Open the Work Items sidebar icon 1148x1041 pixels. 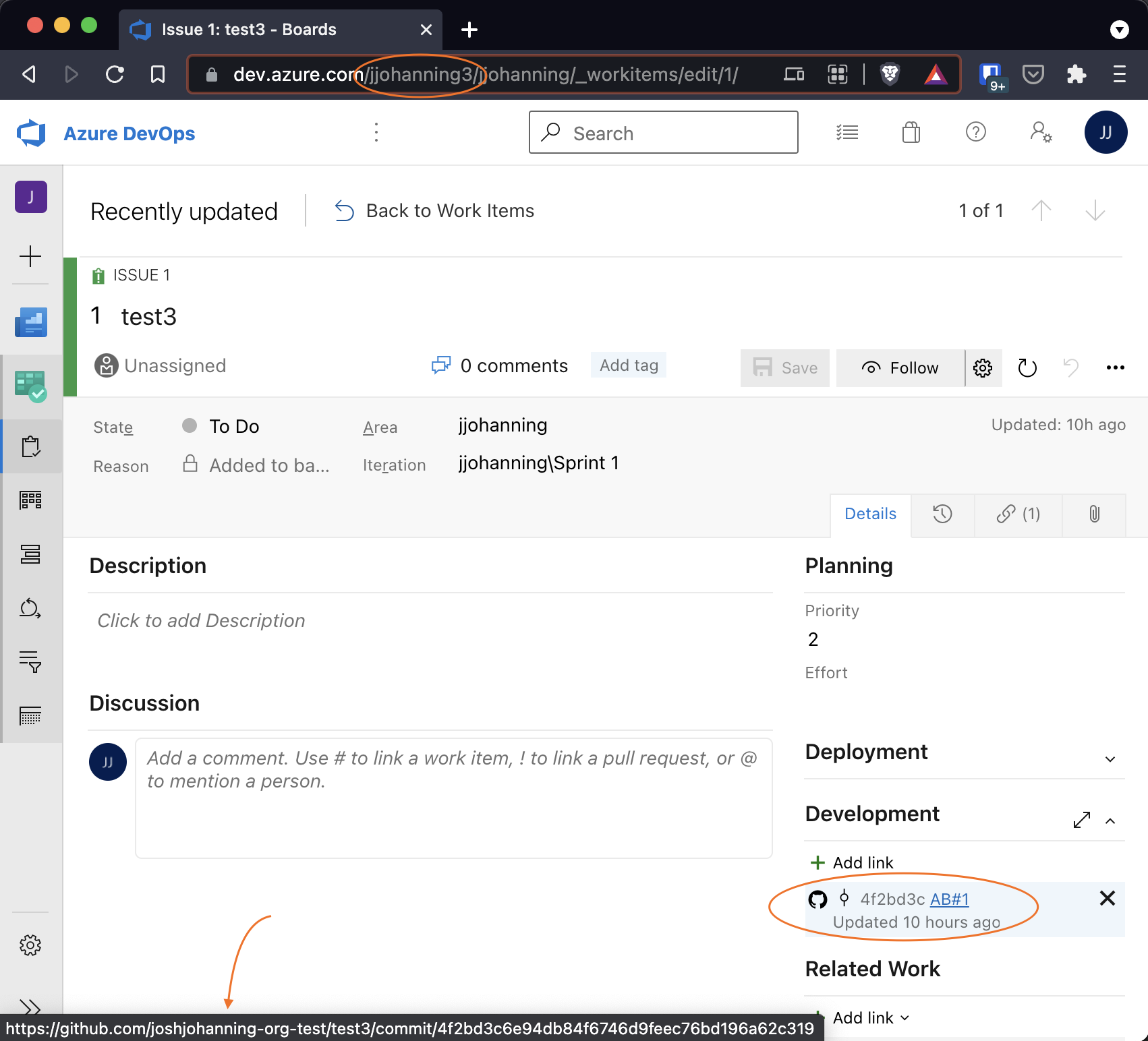coord(30,446)
